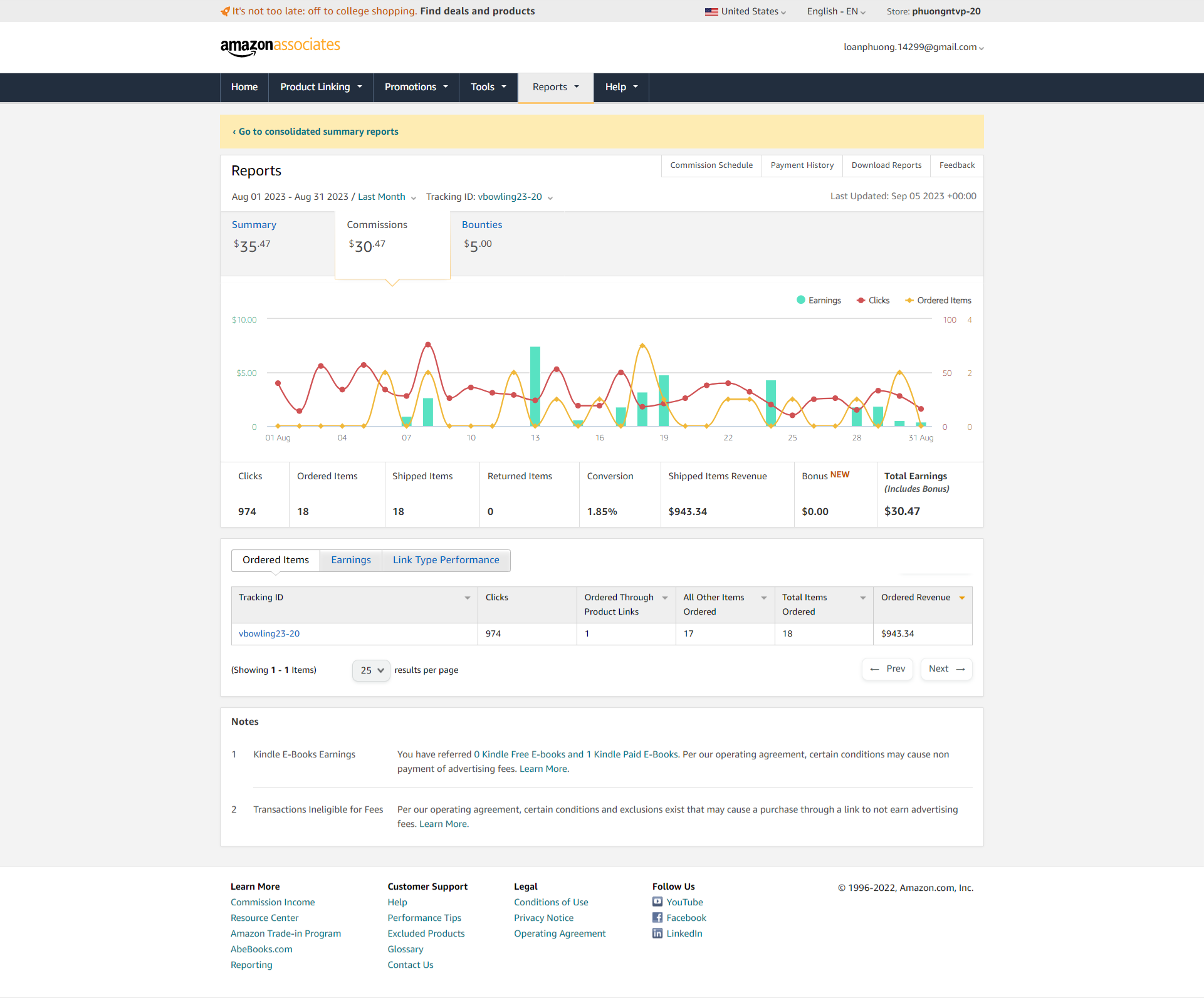
Task: Open the 25 results per page dropdown
Action: (x=371, y=670)
